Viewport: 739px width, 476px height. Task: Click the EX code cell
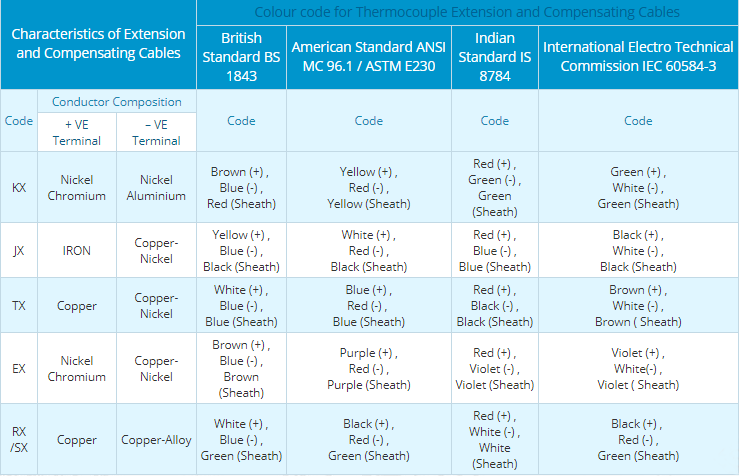pyautogui.click(x=19, y=369)
